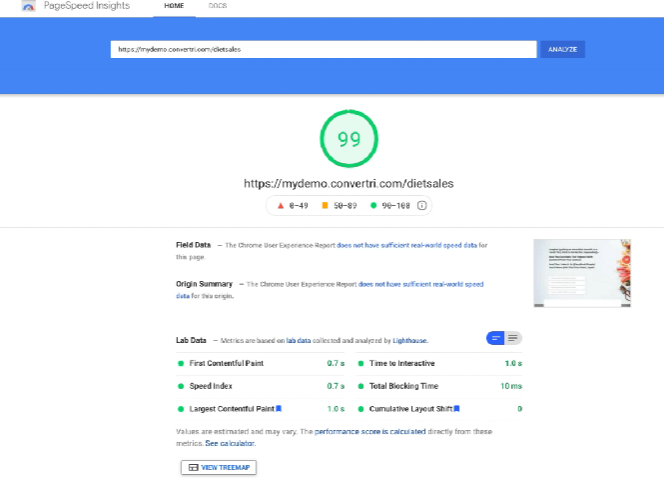This screenshot has width=664, height=480.
Task: Click the 'lab data' link
Action: pos(298,341)
